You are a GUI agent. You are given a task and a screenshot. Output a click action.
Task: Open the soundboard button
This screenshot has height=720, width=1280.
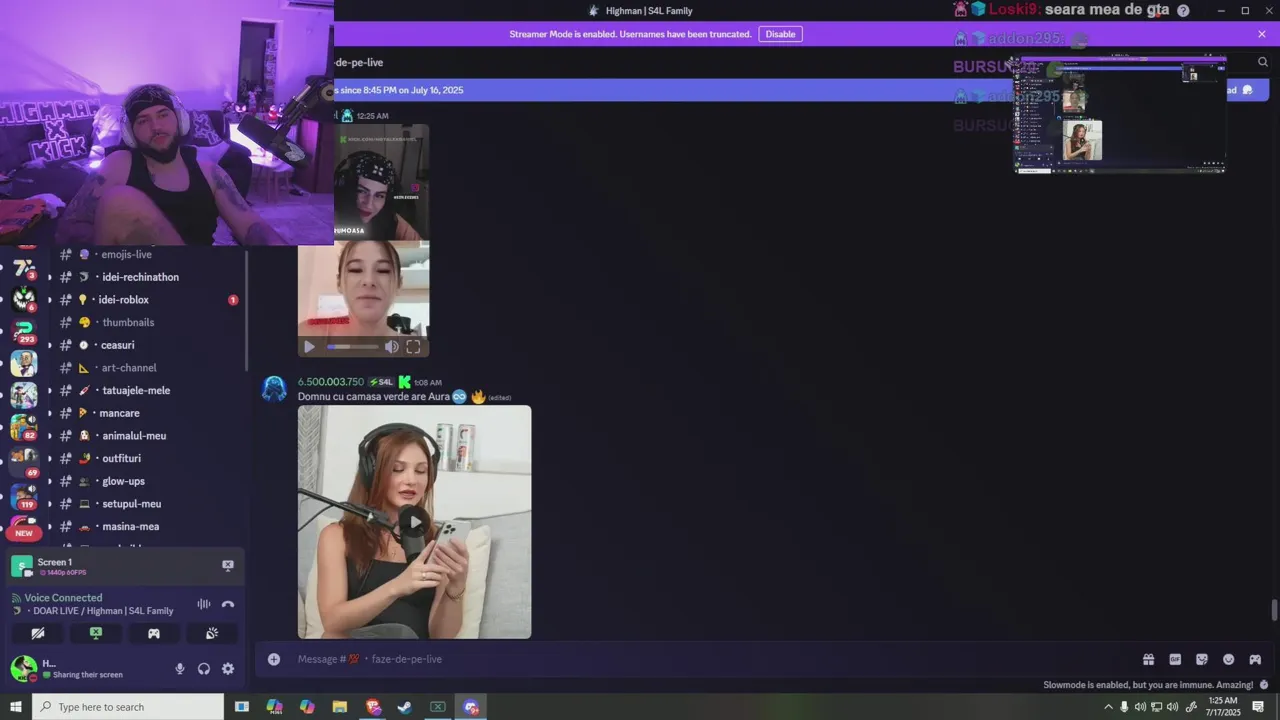click(212, 633)
